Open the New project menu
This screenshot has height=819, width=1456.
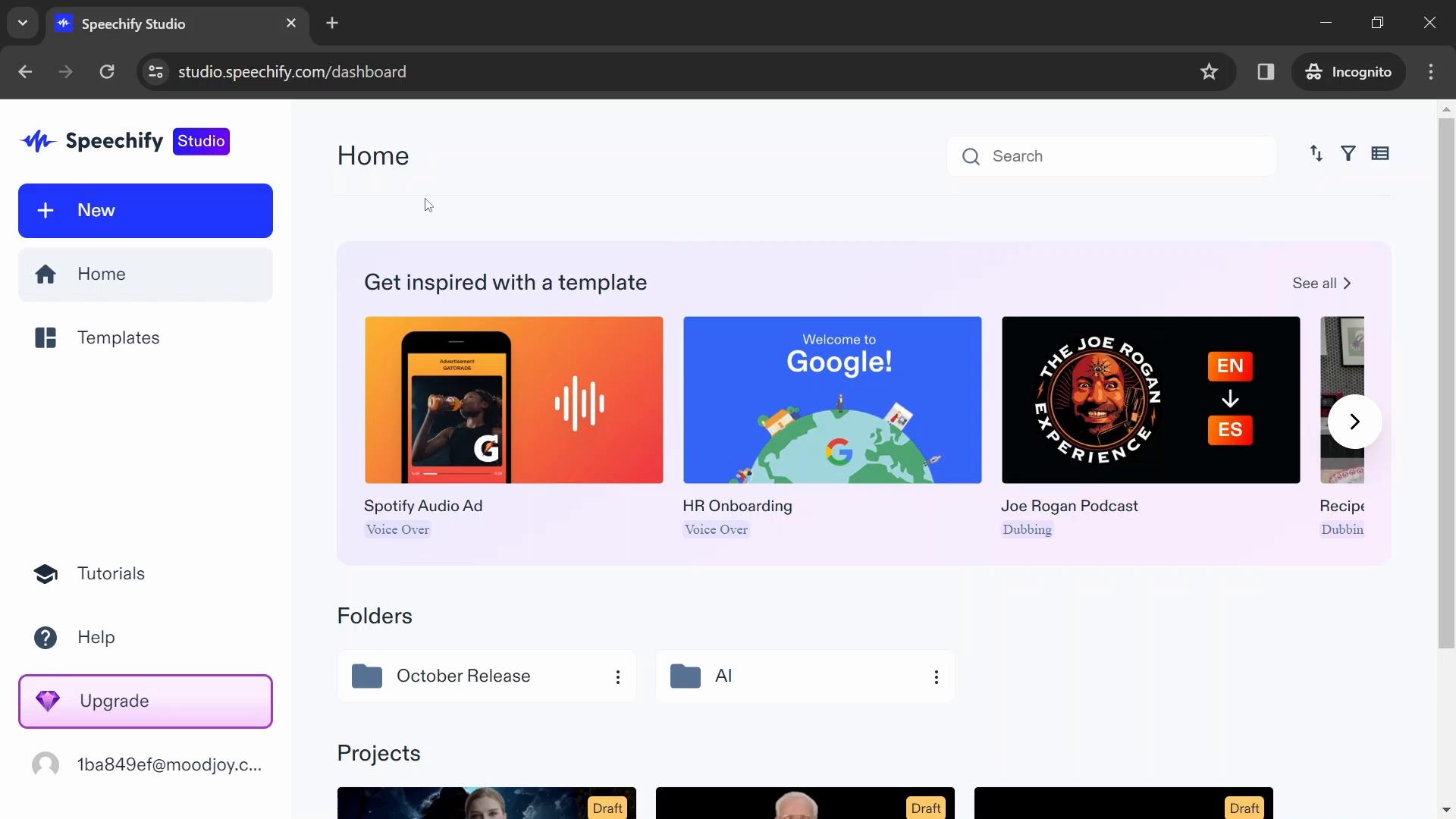[145, 210]
